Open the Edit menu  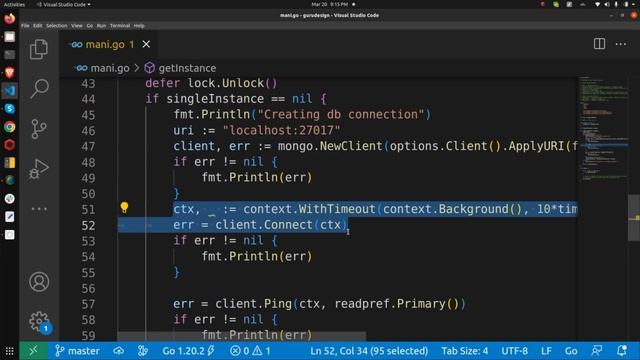38,26
